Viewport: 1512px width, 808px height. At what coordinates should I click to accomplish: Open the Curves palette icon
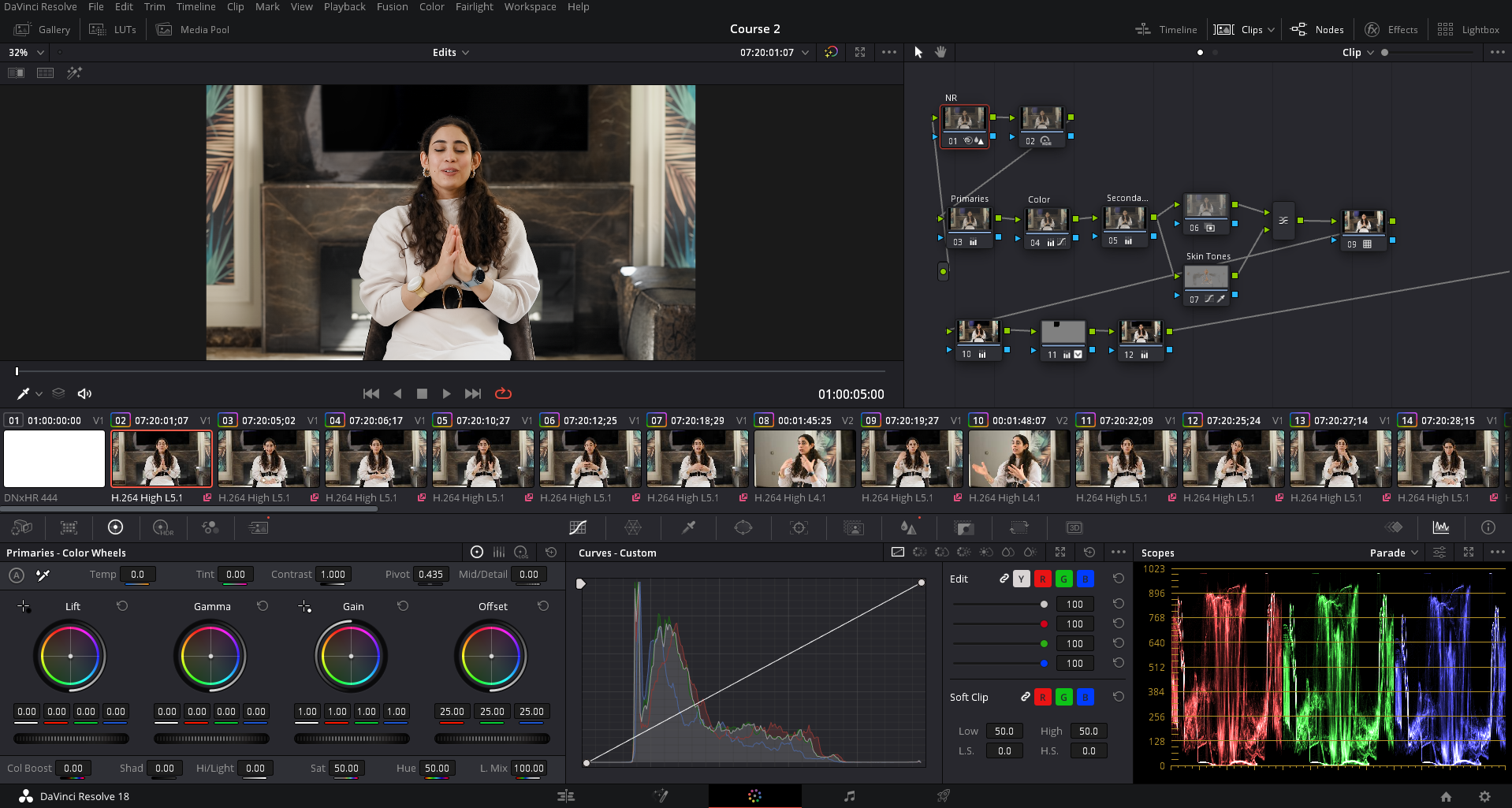578,527
